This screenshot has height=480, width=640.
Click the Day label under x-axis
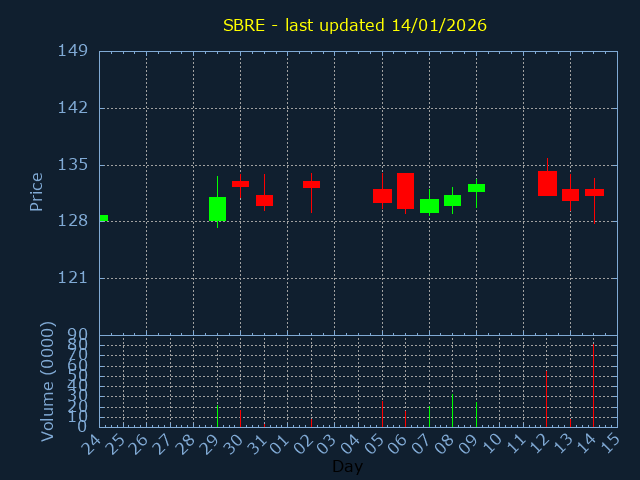347,467
